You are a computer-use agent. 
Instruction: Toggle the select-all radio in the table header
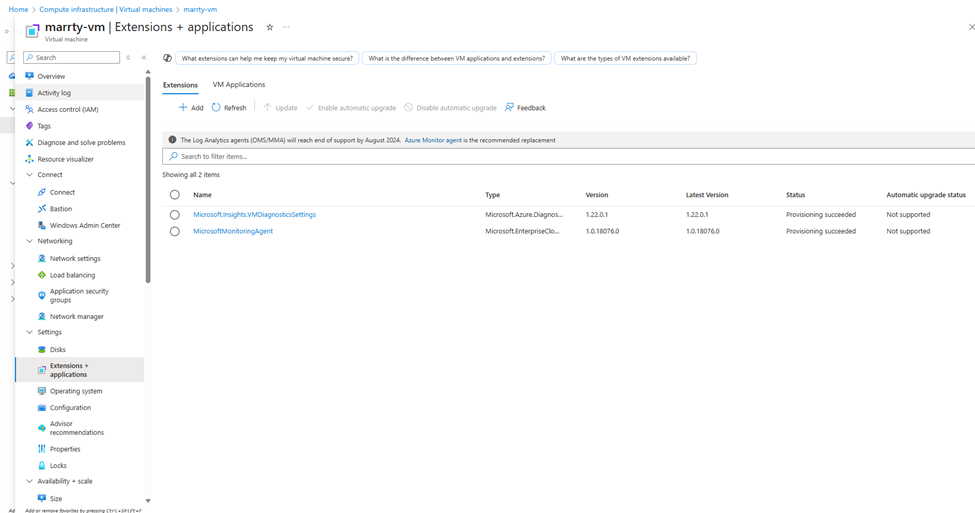pyautogui.click(x=175, y=195)
